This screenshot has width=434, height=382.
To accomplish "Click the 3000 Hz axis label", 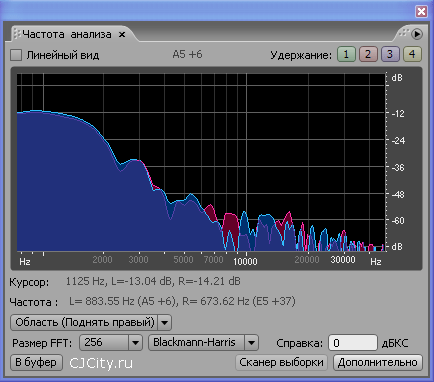I will pyautogui.click(x=138, y=260).
